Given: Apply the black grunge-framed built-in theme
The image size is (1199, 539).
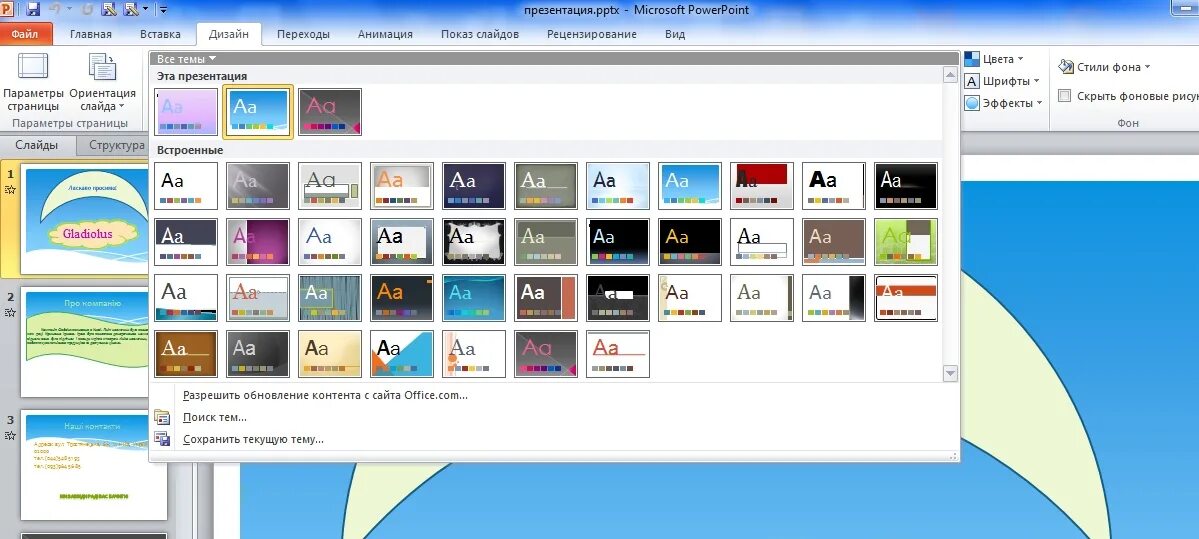Looking at the screenshot, I should tap(474, 242).
